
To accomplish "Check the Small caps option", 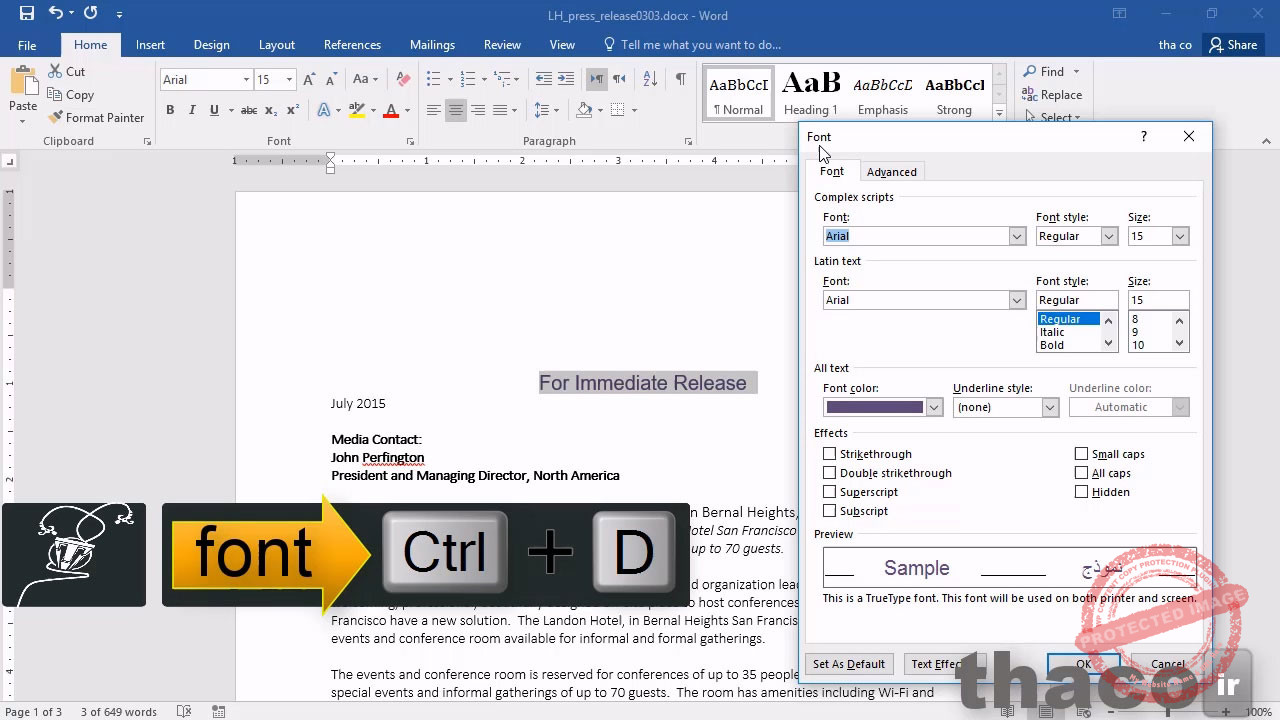I will [x=1081, y=454].
